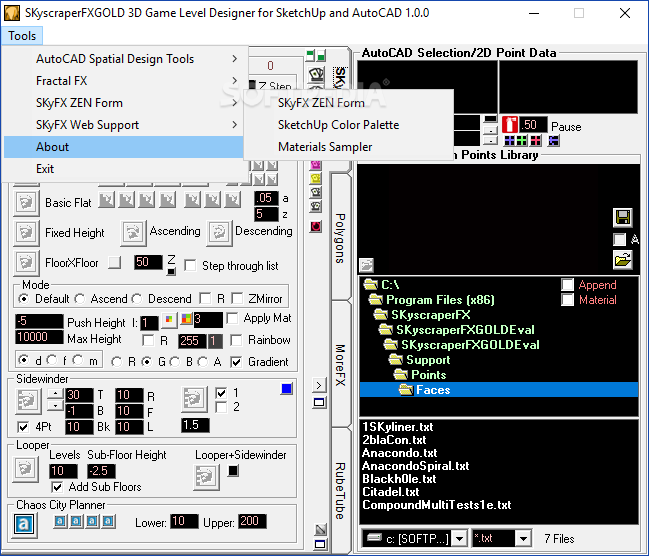649x556 pixels.
Task: Select SketchUp Color Palette in submenu
Action: coord(349,125)
